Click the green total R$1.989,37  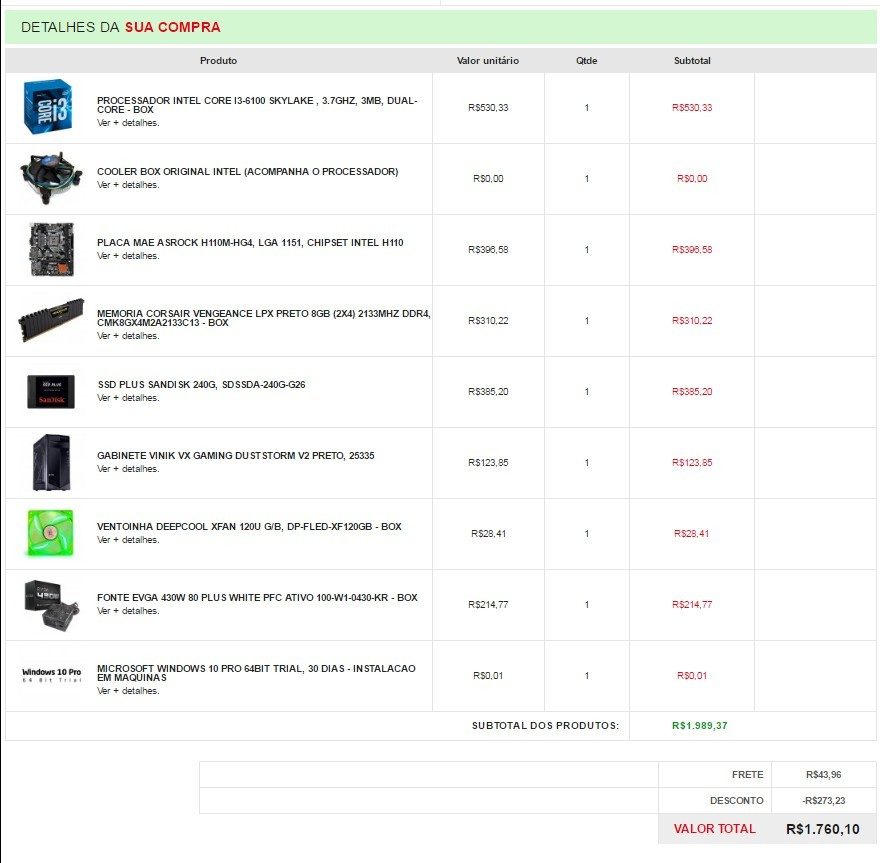[699, 726]
